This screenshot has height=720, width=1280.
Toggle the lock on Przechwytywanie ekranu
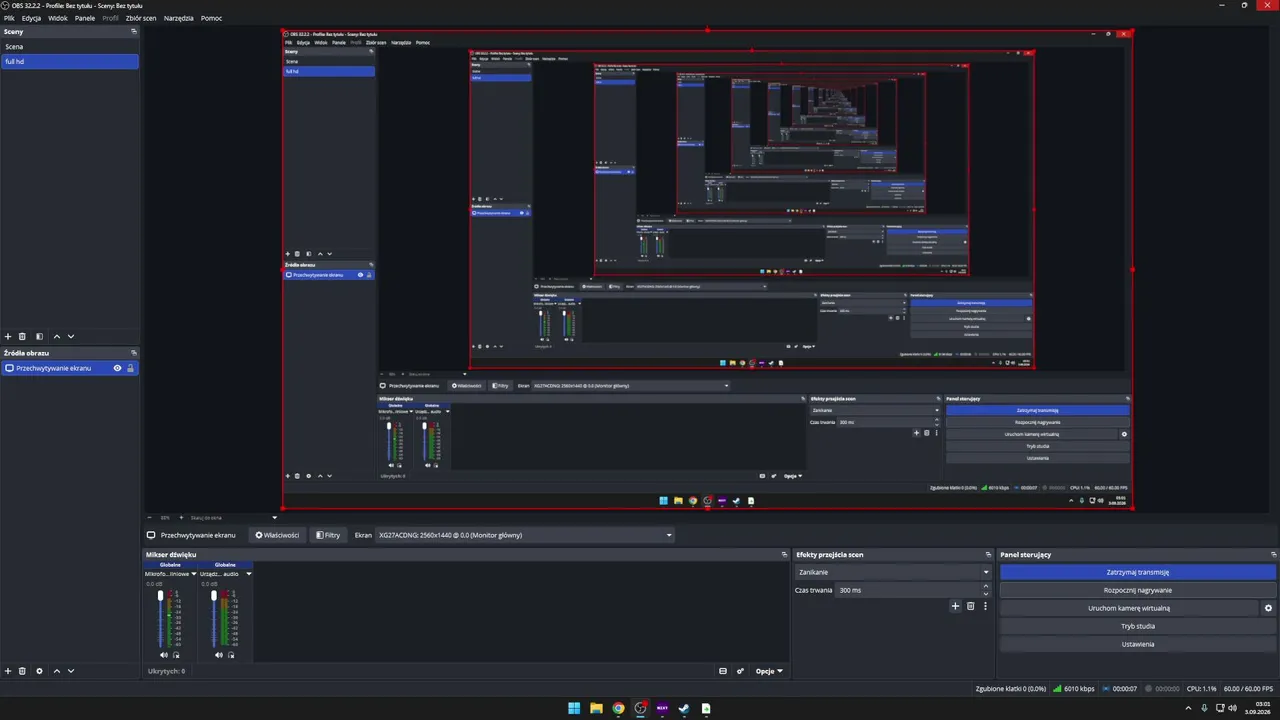pos(130,368)
